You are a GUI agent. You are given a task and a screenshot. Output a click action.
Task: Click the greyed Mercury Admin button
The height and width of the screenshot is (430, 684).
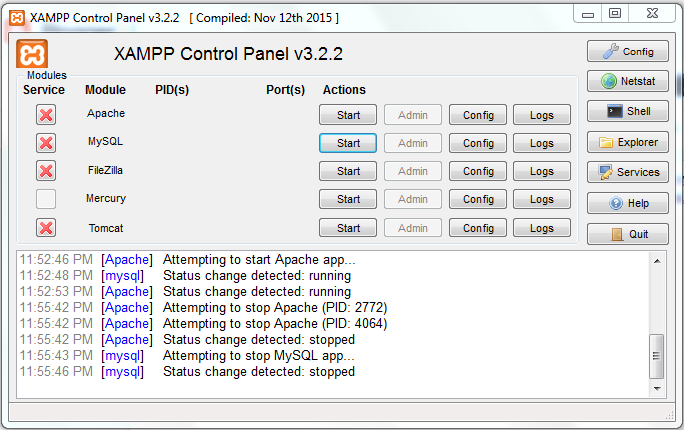tap(413, 199)
